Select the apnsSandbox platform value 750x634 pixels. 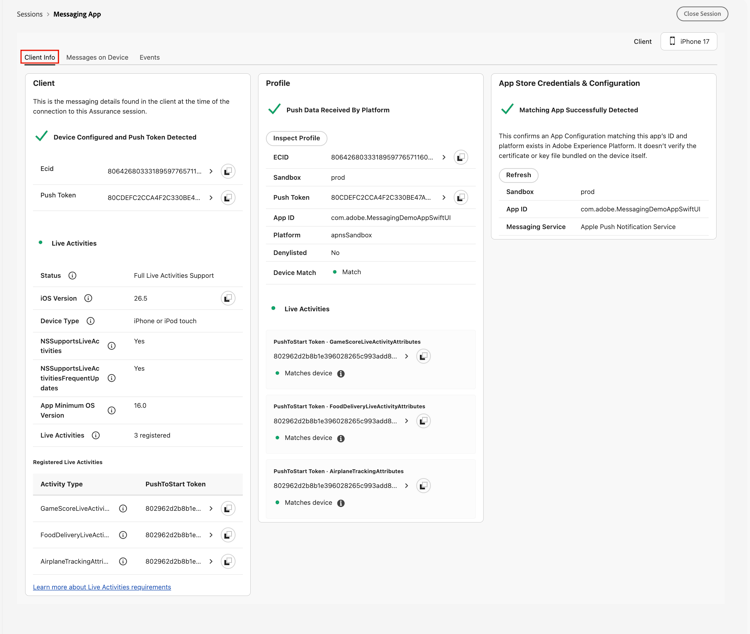351,235
